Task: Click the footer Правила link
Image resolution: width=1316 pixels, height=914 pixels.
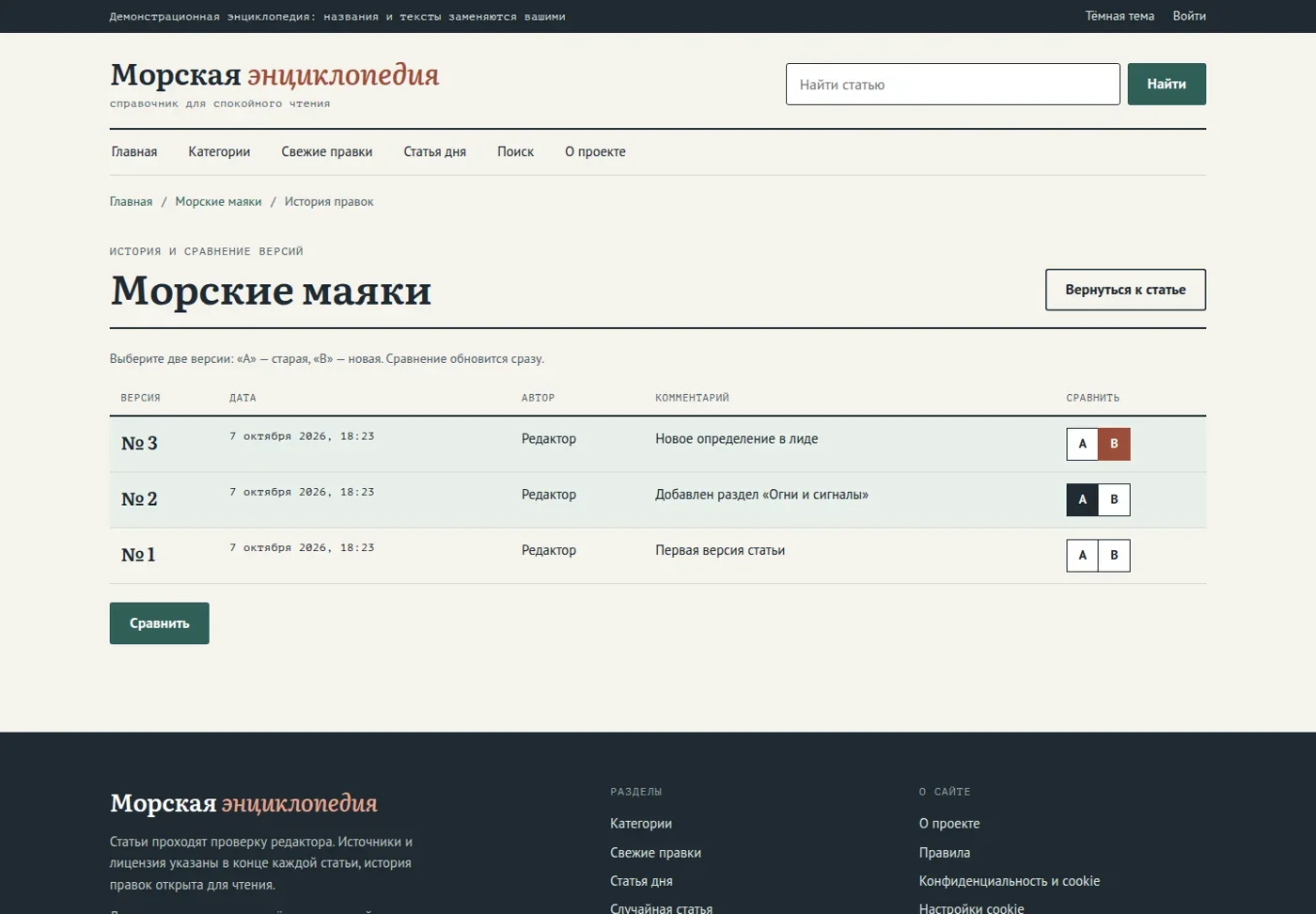Action: (945, 853)
